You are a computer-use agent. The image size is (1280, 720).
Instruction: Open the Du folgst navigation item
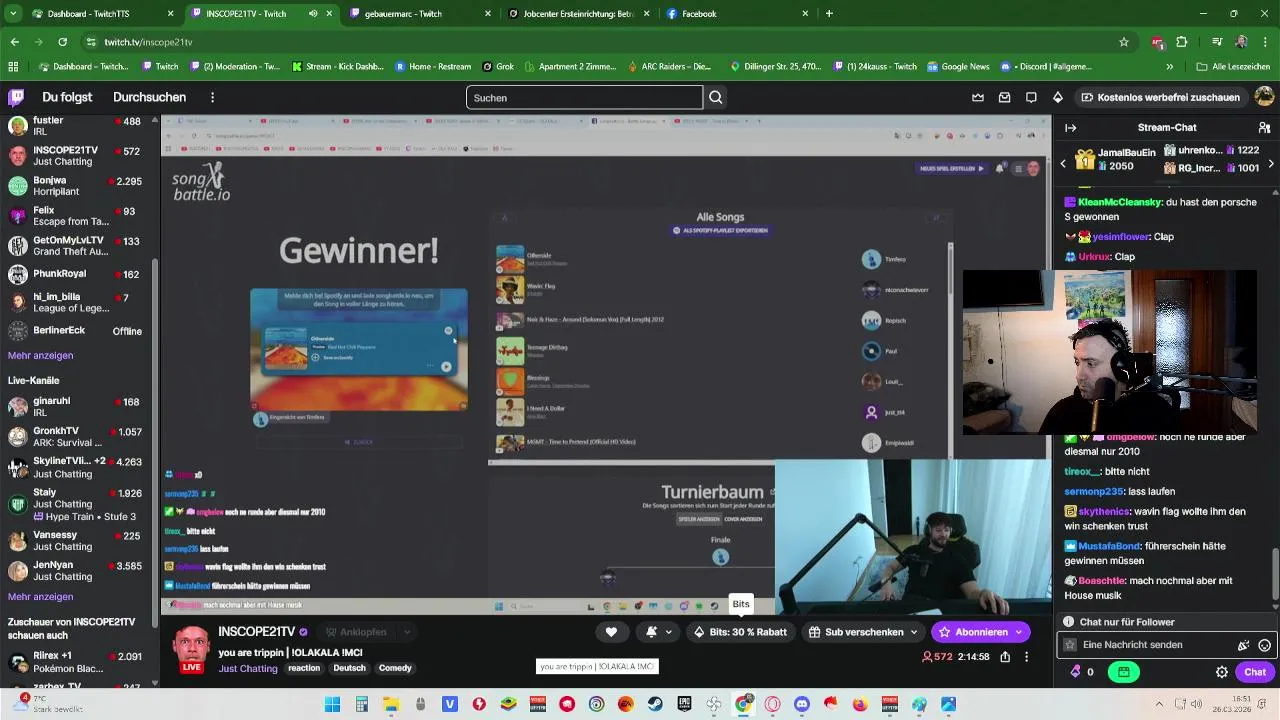pos(67,97)
